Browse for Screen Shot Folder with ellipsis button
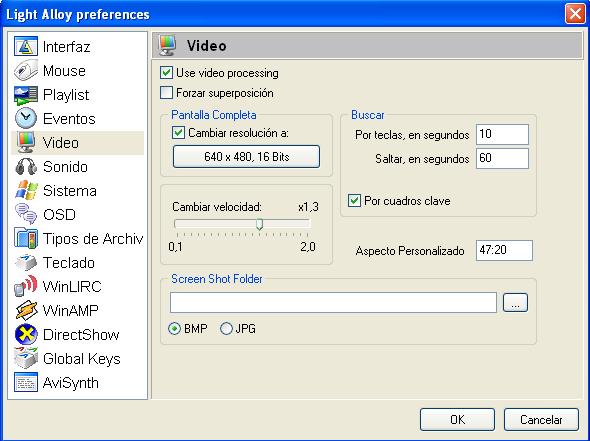Viewport: 590px width, 441px height. [515, 303]
